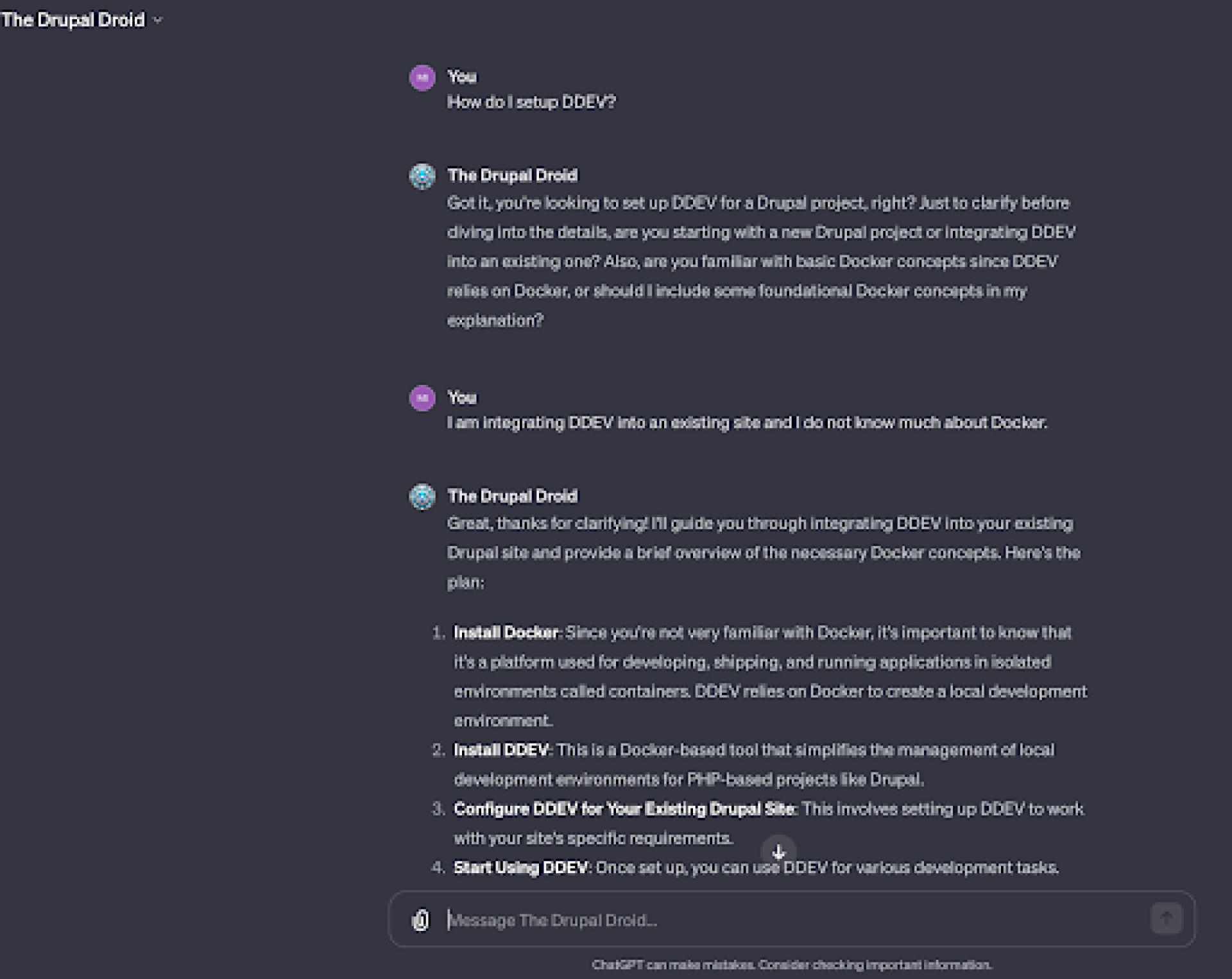Click the second purple user avatar

click(422, 398)
